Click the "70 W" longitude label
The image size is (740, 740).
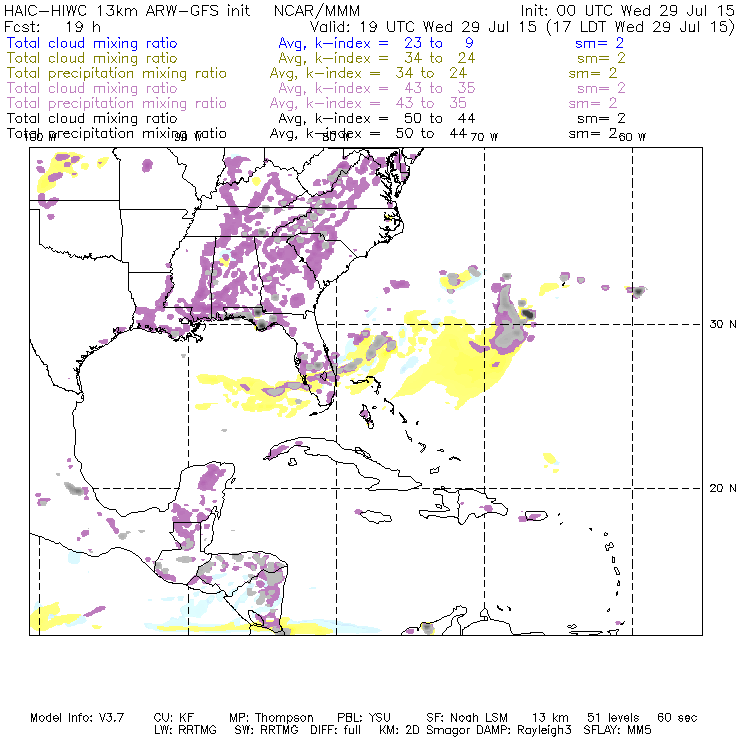(484, 137)
